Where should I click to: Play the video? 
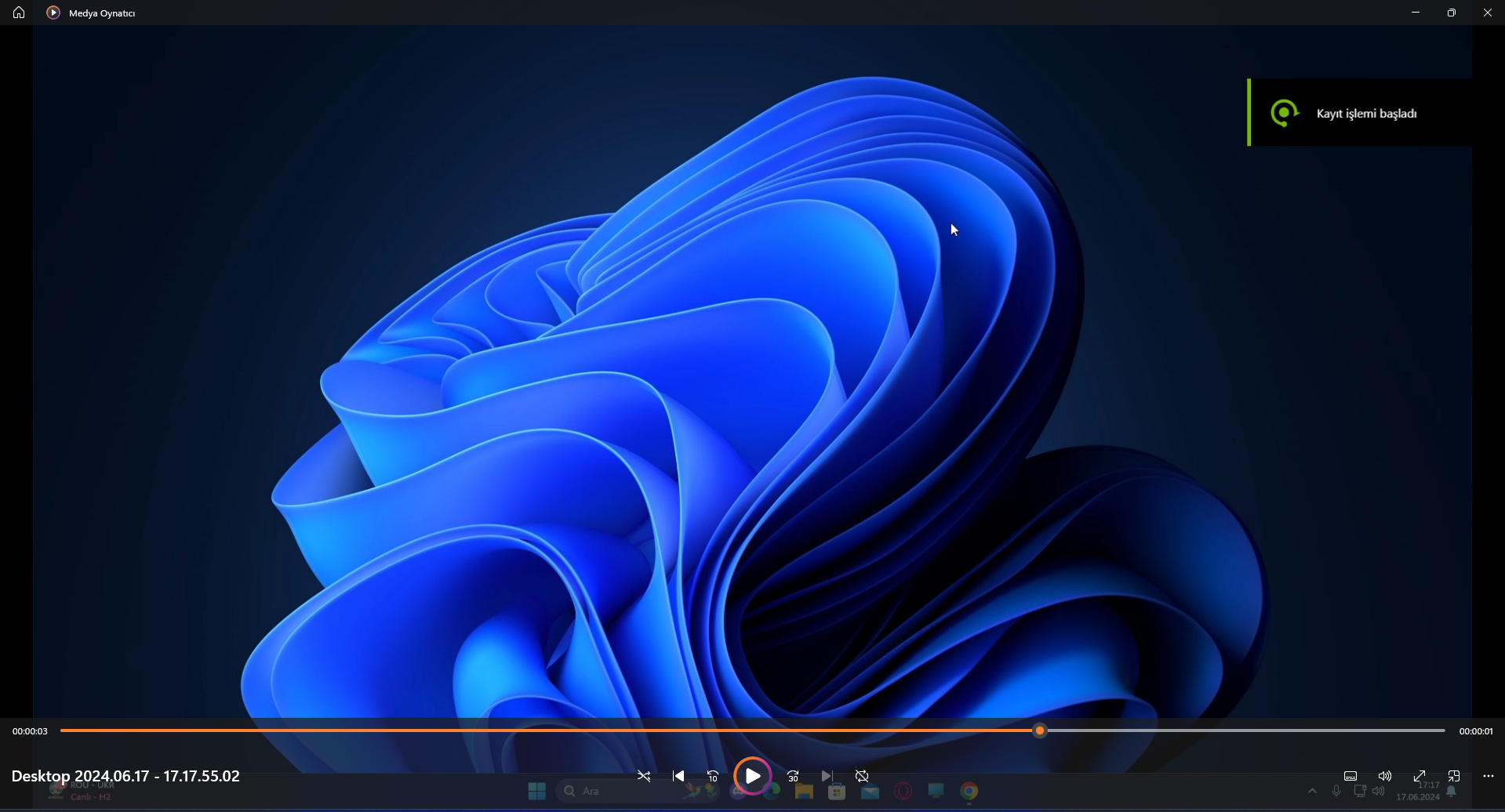(753, 776)
